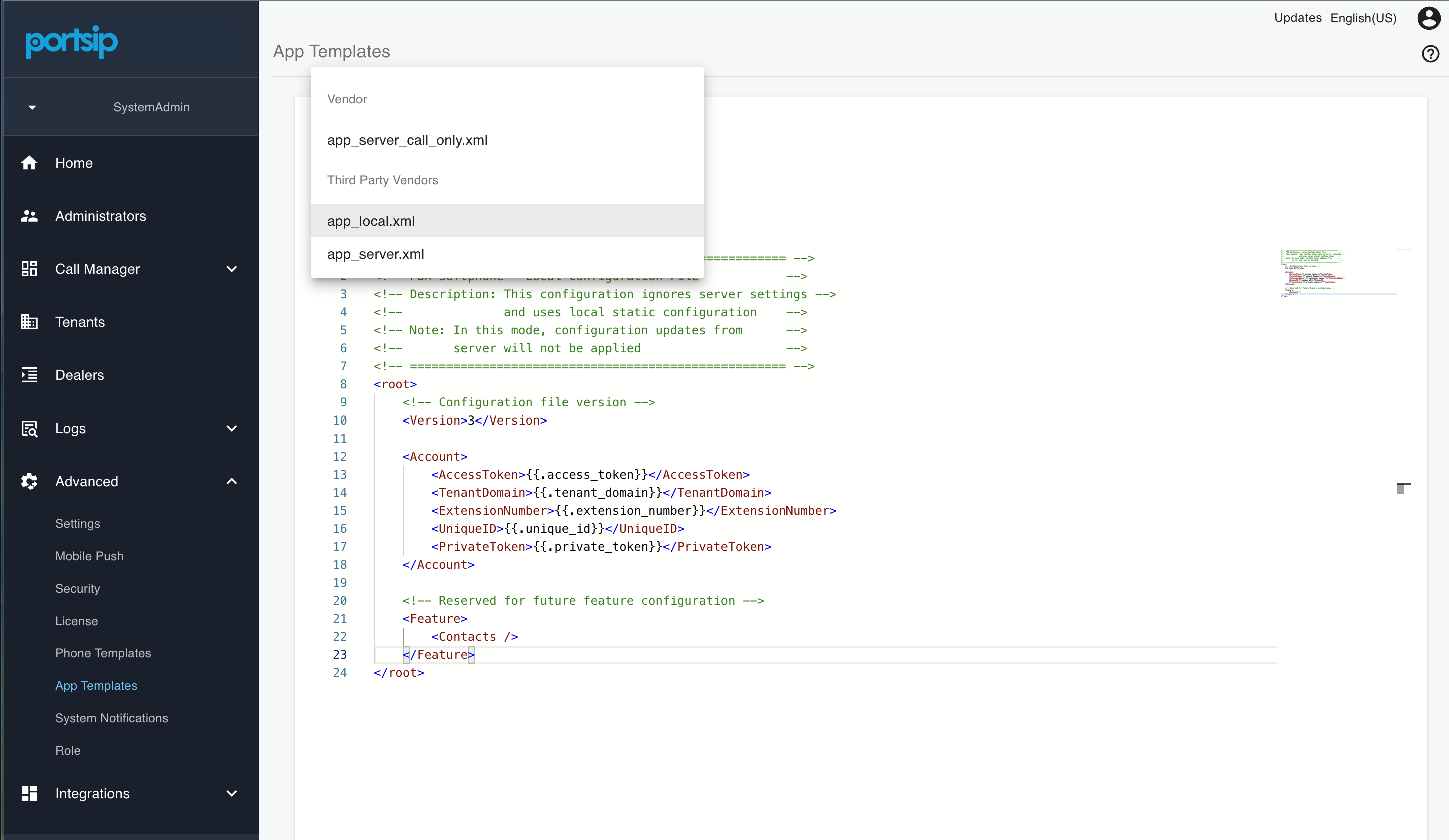The height and width of the screenshot is (840, 1449).
Task: Change language via English(US)
Action: click(x=1363, y=18)
